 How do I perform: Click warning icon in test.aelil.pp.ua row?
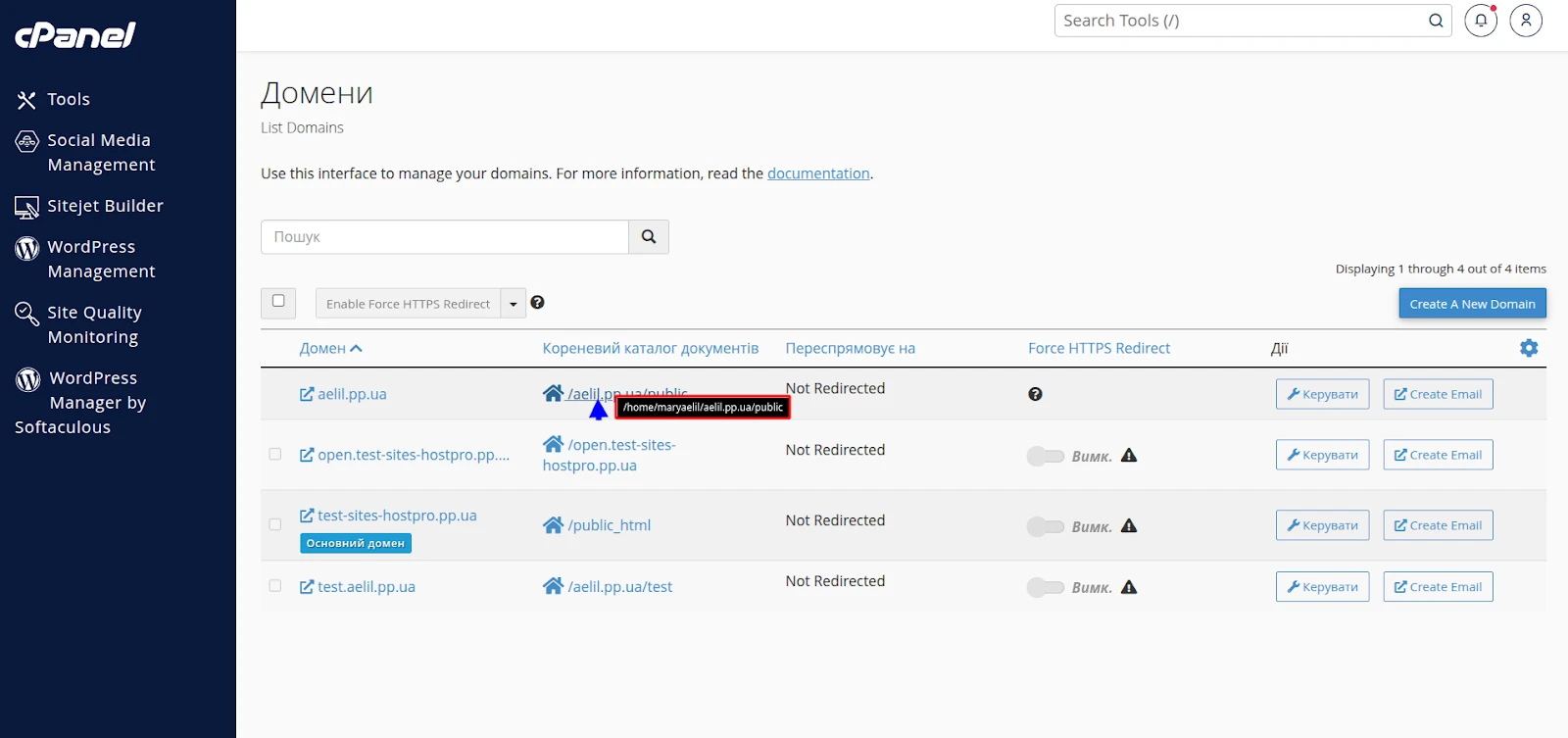pyautogui.click(x=1129, y=587)
